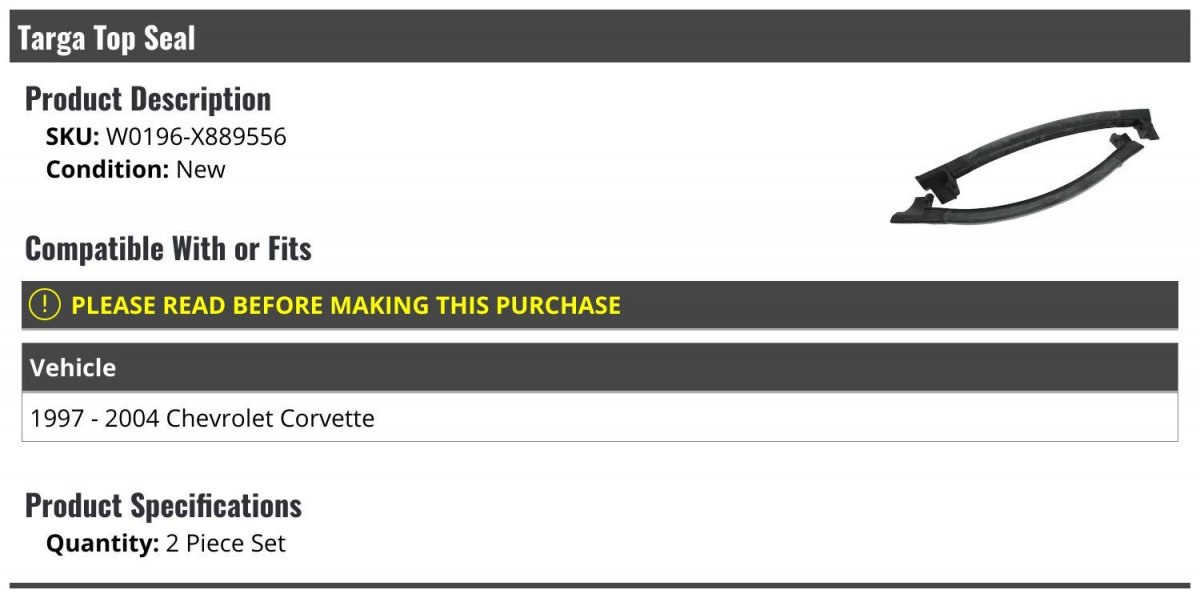Click the Product Specifications heading
This screenshot has width=1200, height=598.
click(163, 505)
